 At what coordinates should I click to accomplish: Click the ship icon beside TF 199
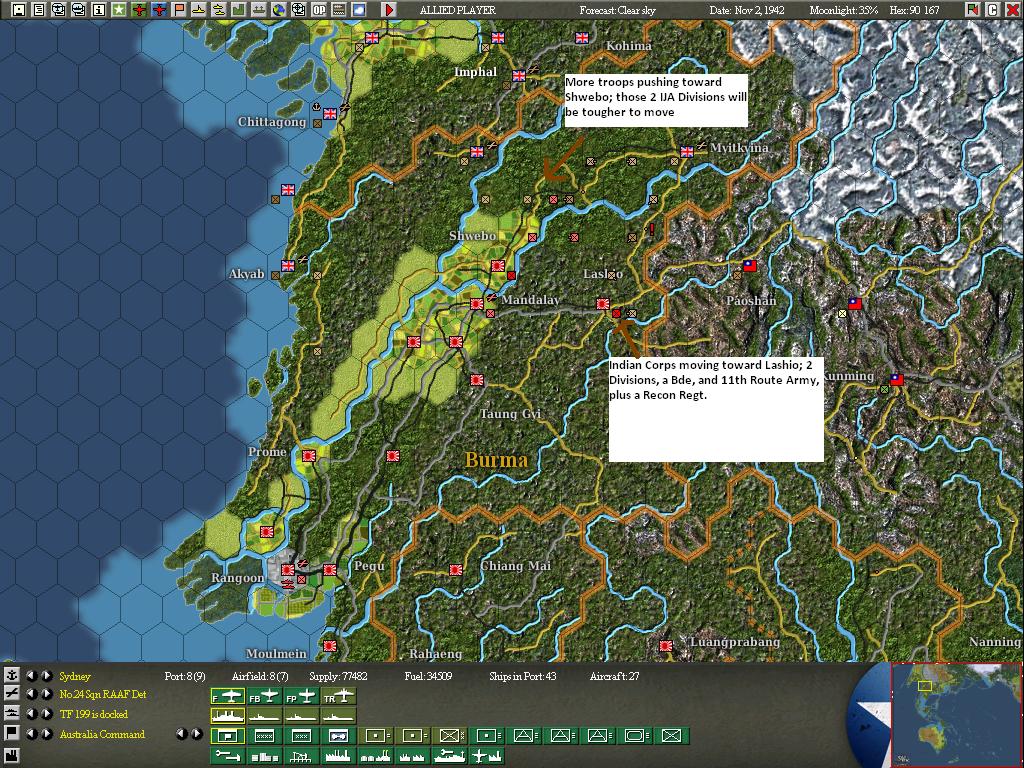pyautogui.click(x=12, y=714)
